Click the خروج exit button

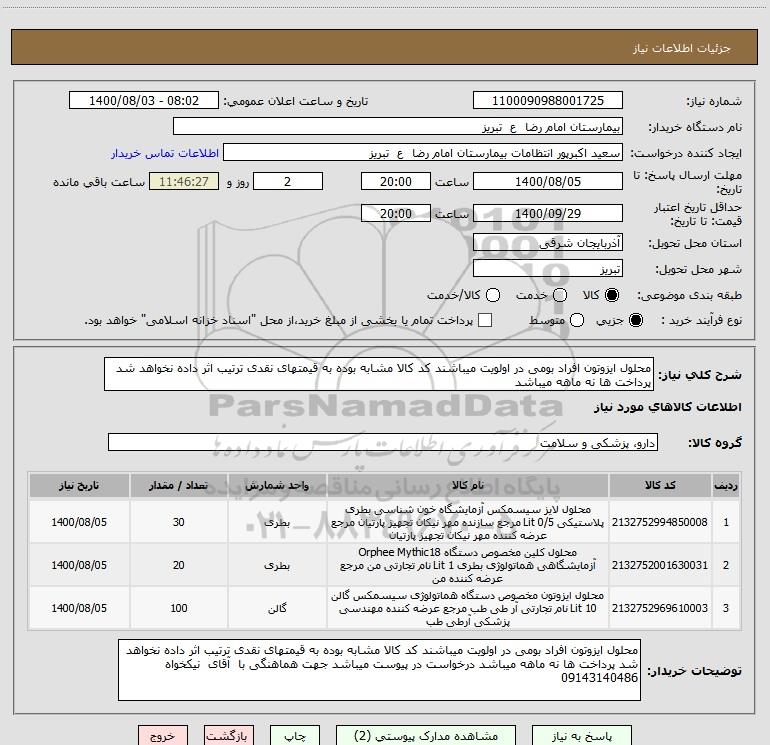[163, 736]
